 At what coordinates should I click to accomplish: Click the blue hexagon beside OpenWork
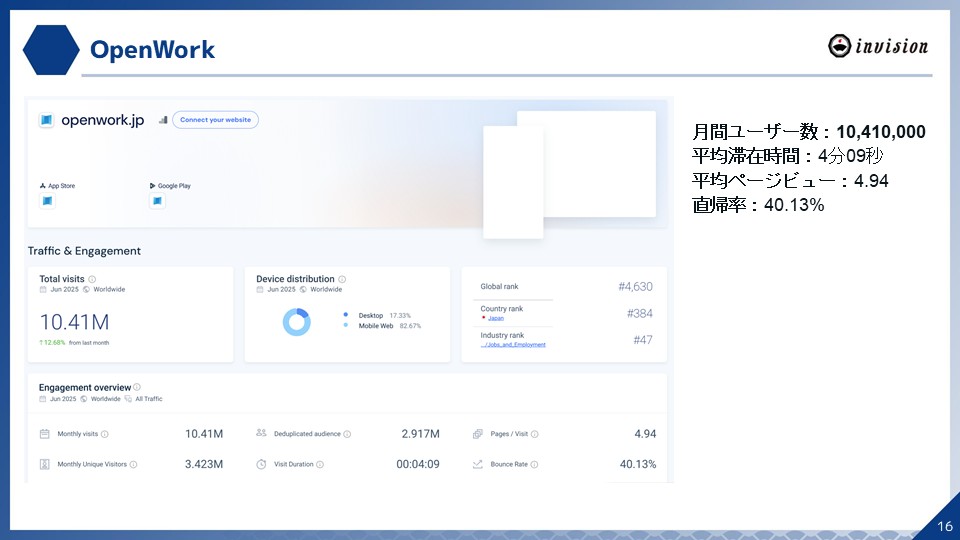click(51, 50)
